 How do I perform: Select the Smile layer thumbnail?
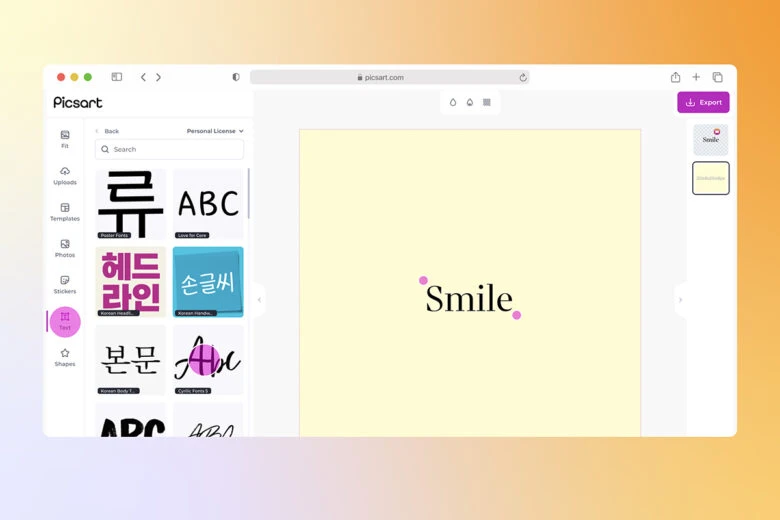[710, 140]
